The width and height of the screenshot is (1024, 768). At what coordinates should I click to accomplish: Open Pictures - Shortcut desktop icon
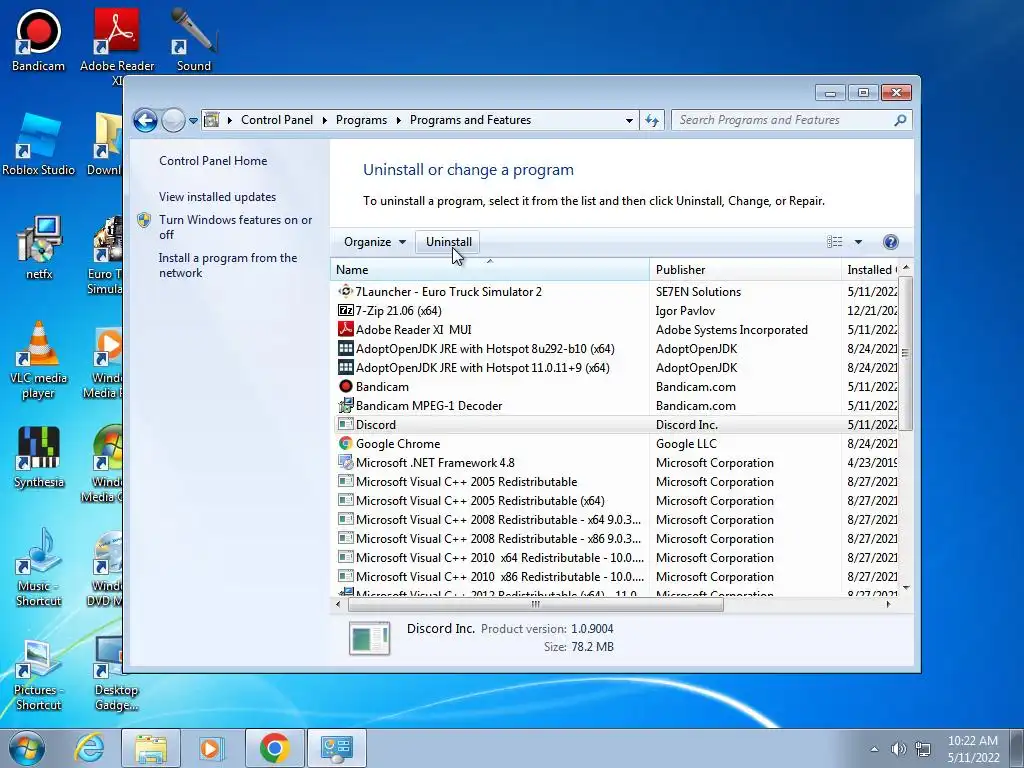coord(39,675)
